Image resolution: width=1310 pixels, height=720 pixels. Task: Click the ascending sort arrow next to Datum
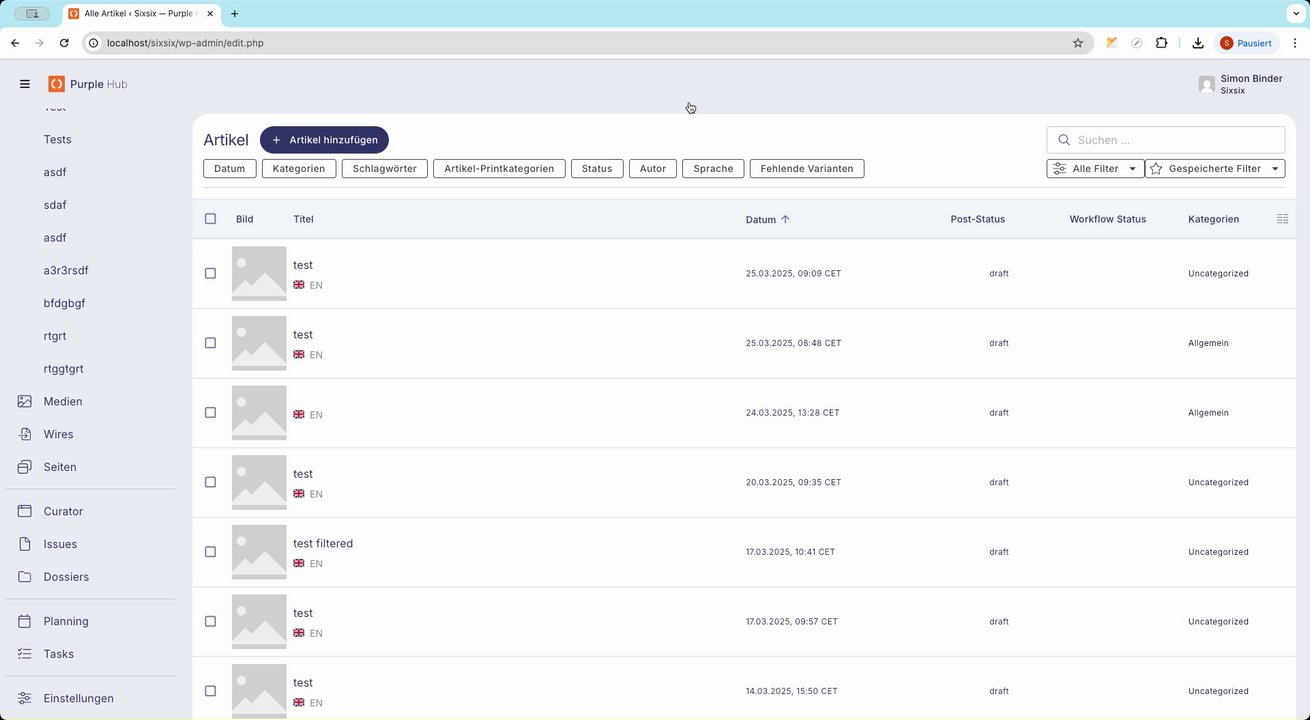coord(785,219)
